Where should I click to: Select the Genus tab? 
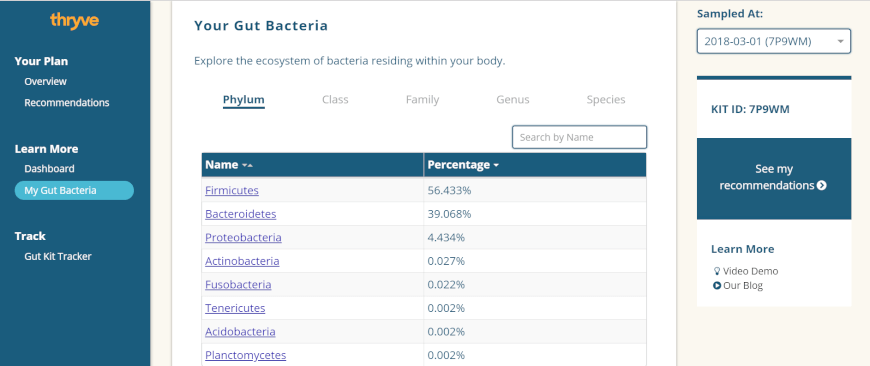513,100
